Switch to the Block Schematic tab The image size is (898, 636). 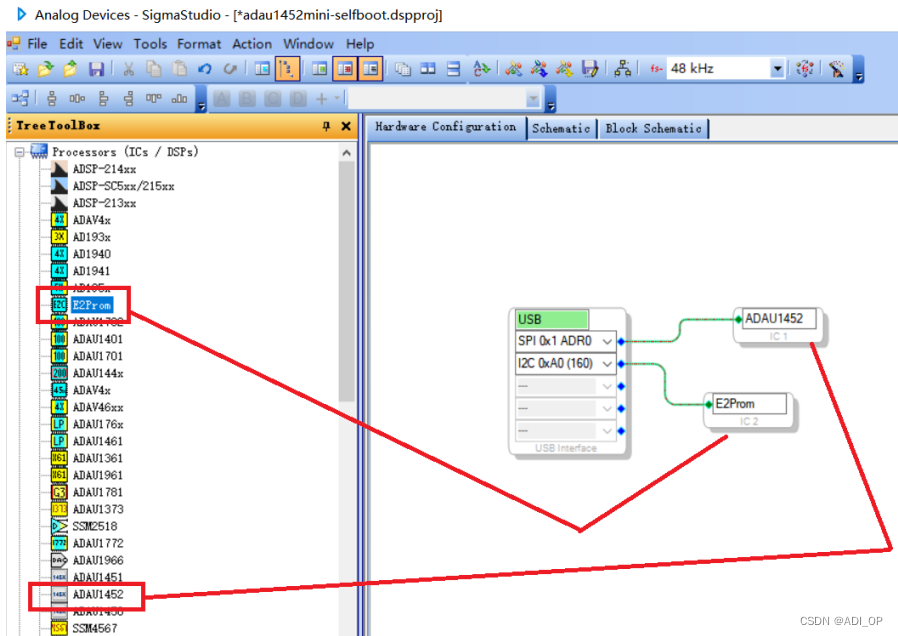pos(653,128)
